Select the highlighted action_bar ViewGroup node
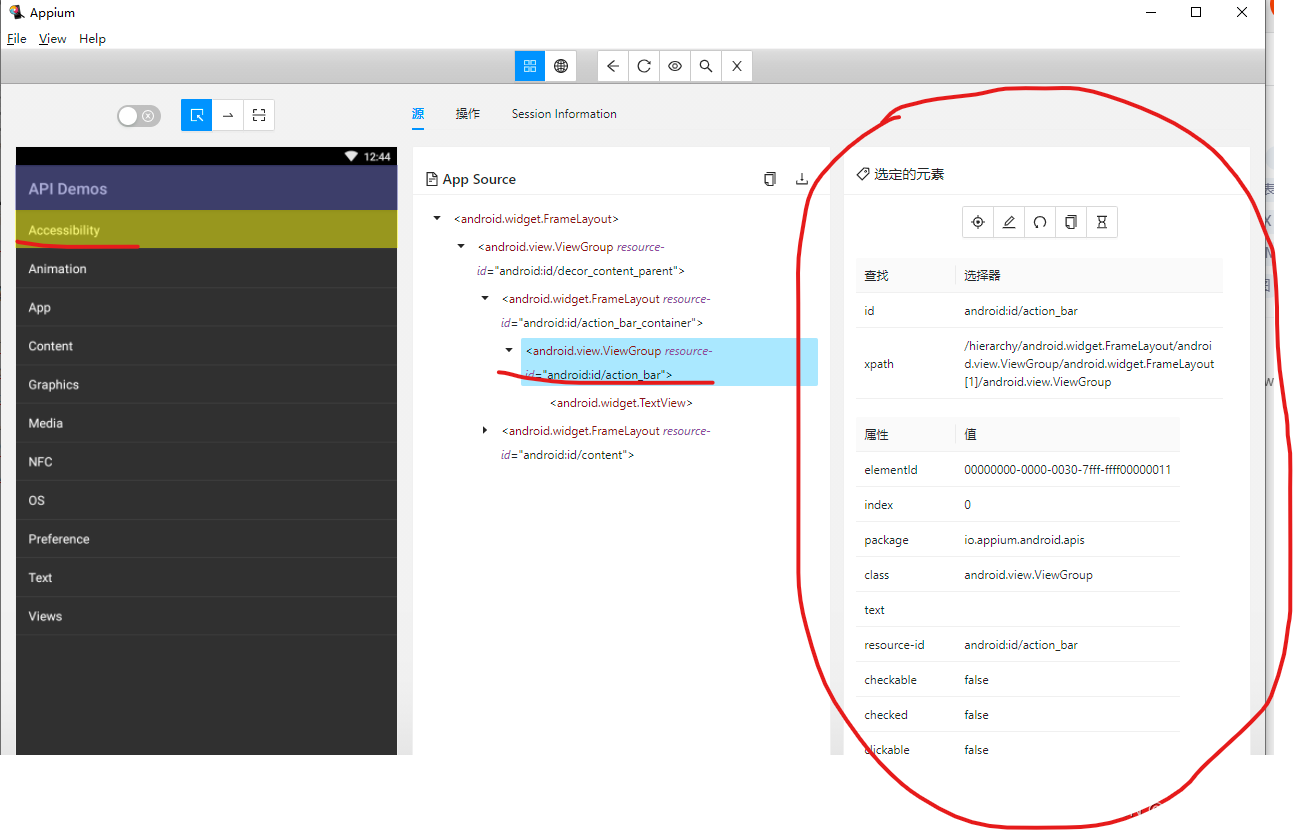Viewport: 1293px width, 830px height. point(669,362)
